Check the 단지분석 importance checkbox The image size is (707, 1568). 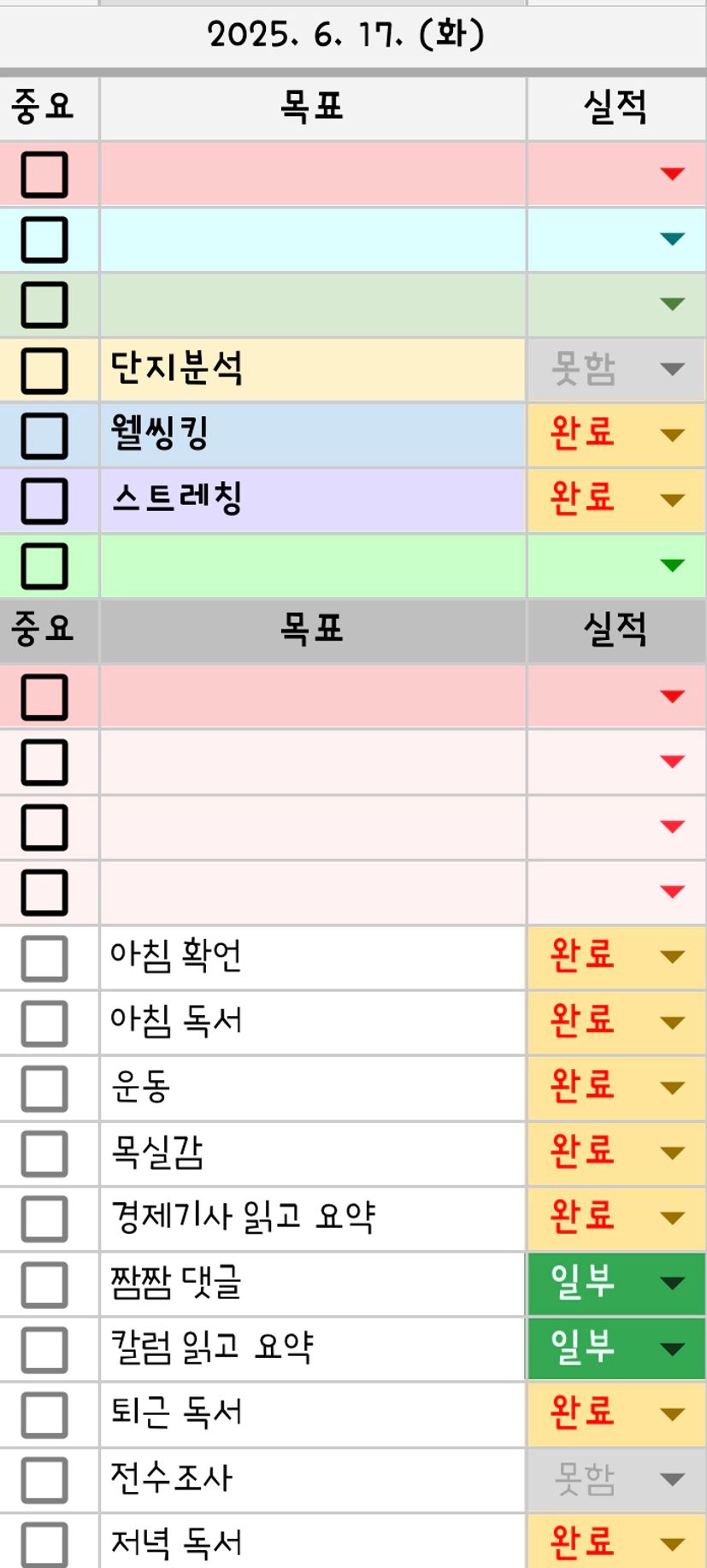(x=44, y=371)
